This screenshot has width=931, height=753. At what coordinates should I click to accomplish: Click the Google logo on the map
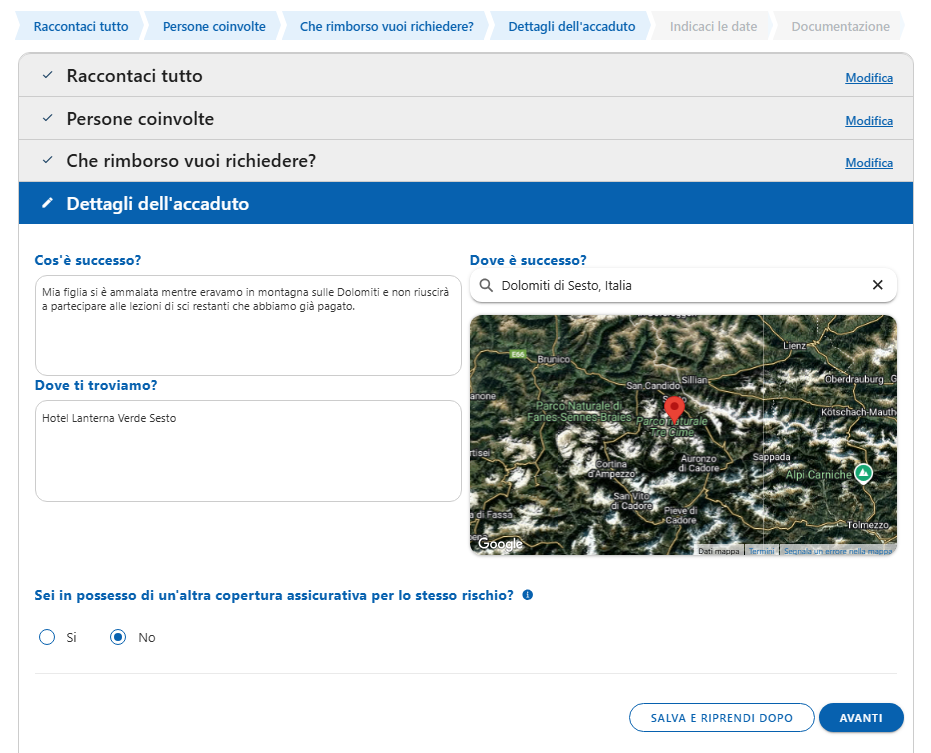click(500, 543)
